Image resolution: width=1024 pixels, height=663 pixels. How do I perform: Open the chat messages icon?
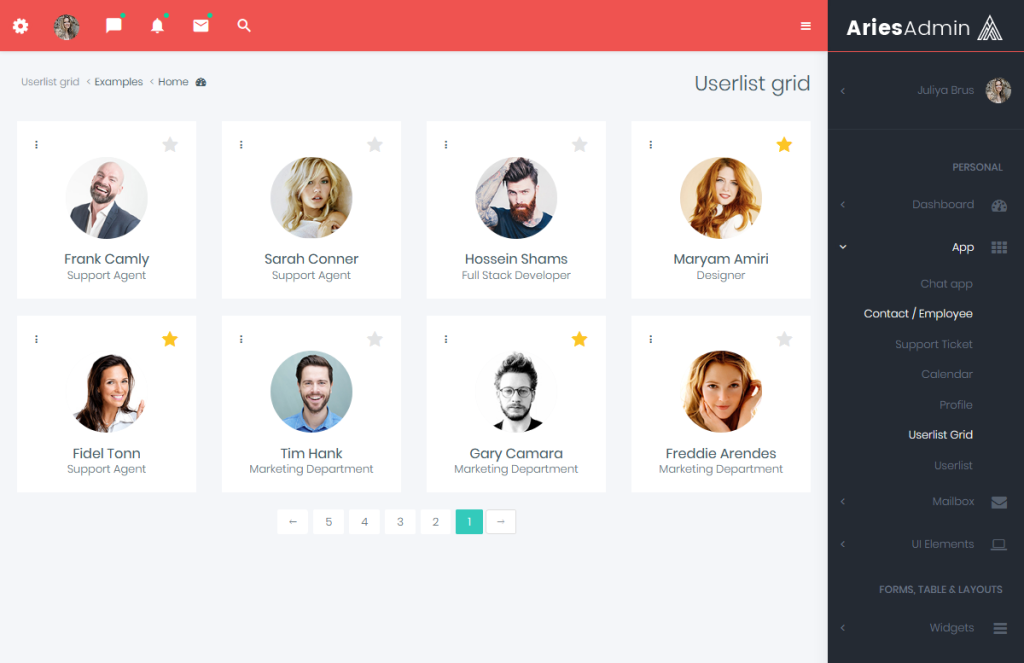pyautogui.click(x=114, y=25)
